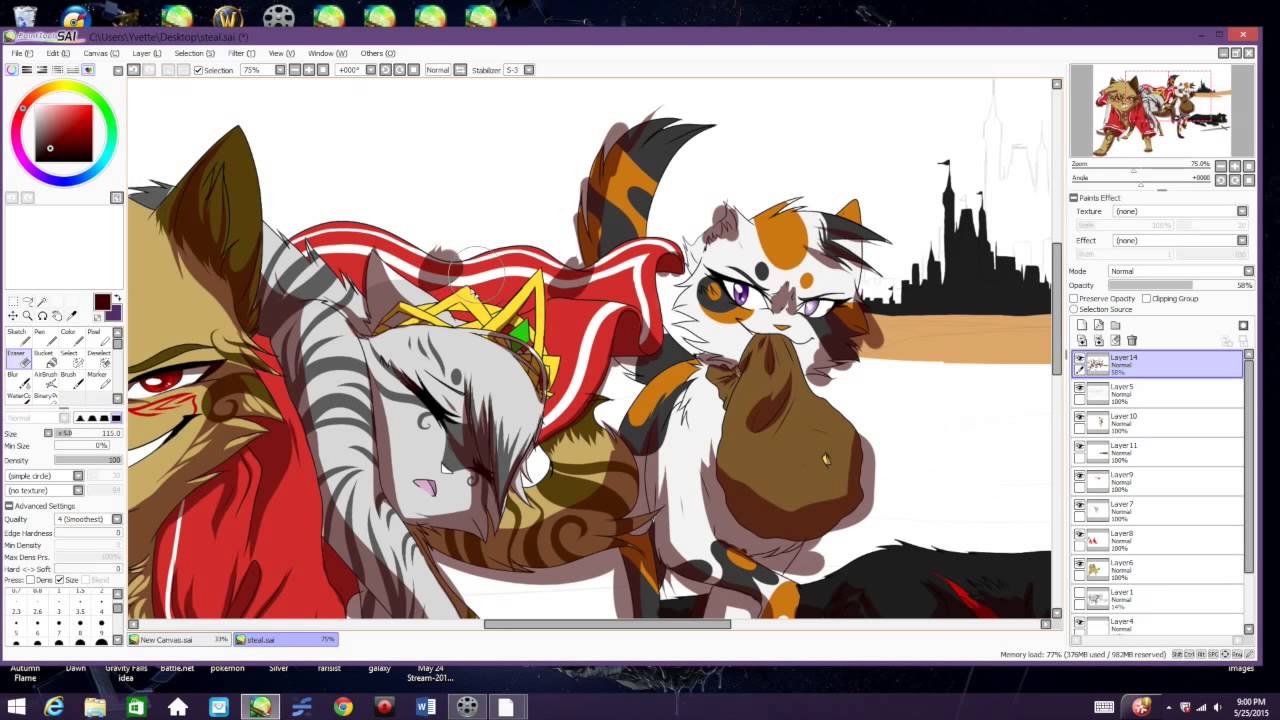Image resolution: width=1280 pixels, height=720 pixels.
Task: Collapse the Paints Effect section
Action: pyautogui.click(x=1073, y=198)
